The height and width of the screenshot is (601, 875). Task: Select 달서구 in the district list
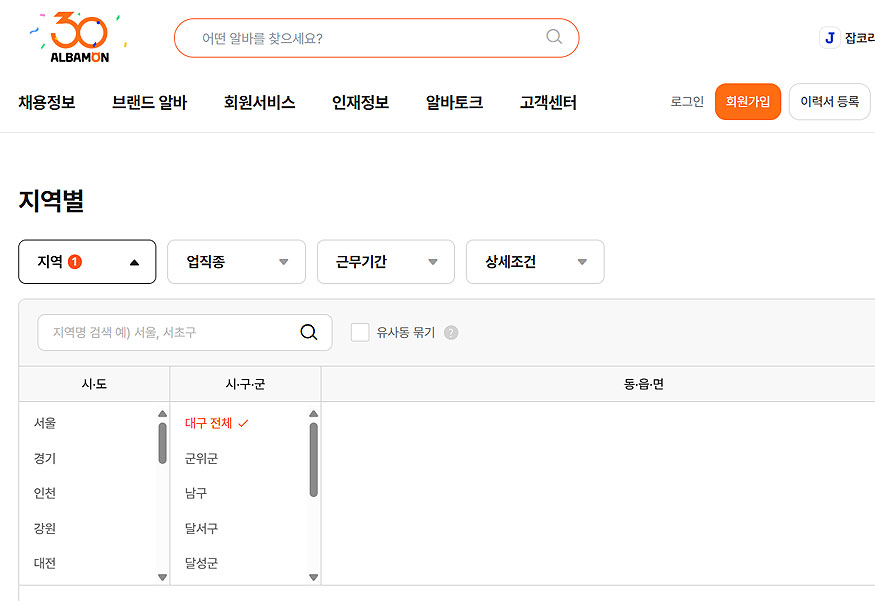pyautogui.click(x=201, y=528)
